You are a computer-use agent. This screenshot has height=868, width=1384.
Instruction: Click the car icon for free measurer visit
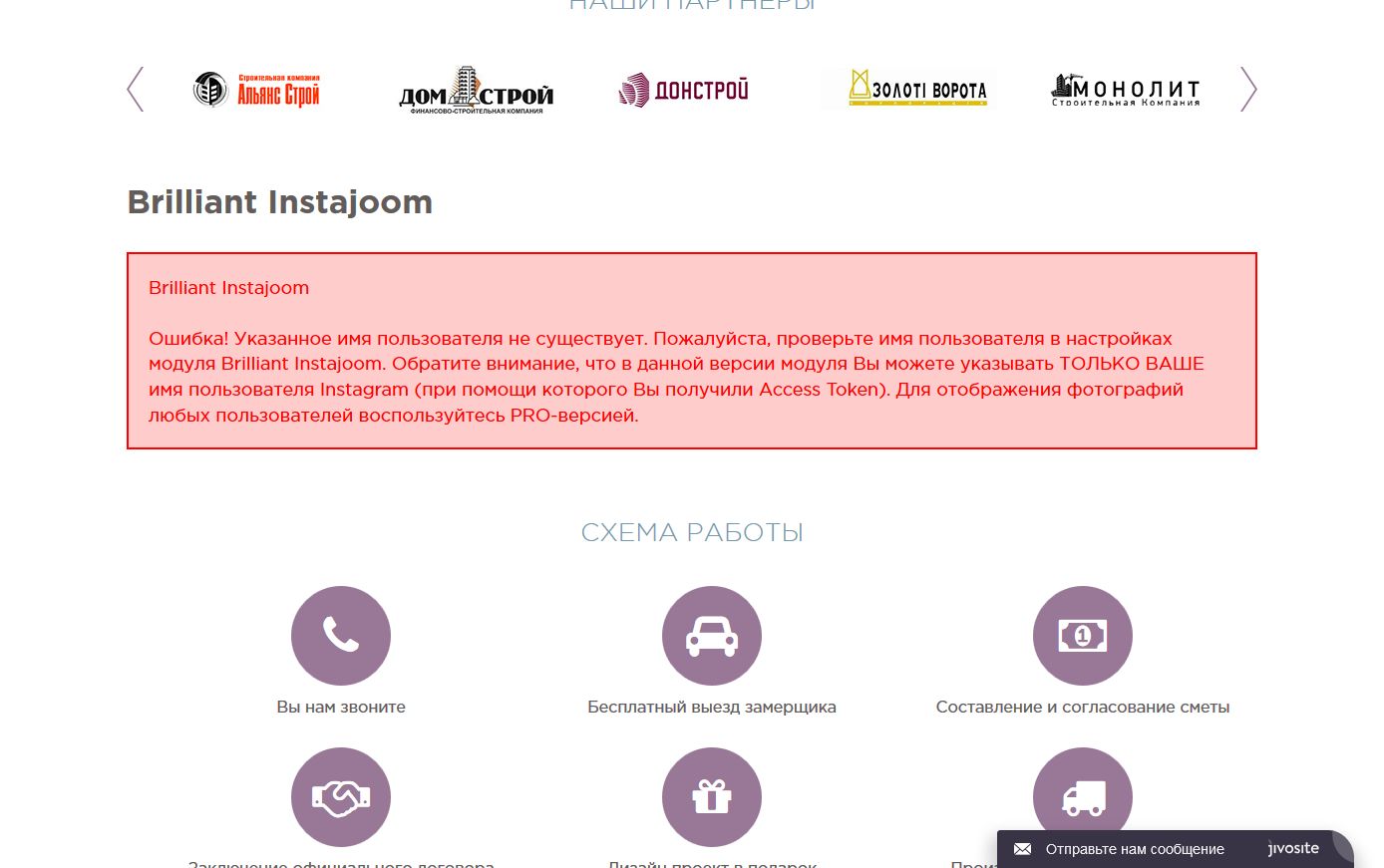pos(712,636)
